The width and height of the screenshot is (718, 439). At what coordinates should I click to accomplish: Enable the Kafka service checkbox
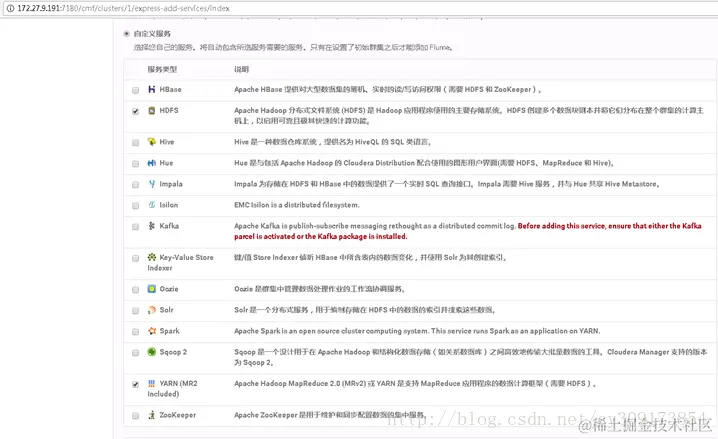click(x=136, y=227)
